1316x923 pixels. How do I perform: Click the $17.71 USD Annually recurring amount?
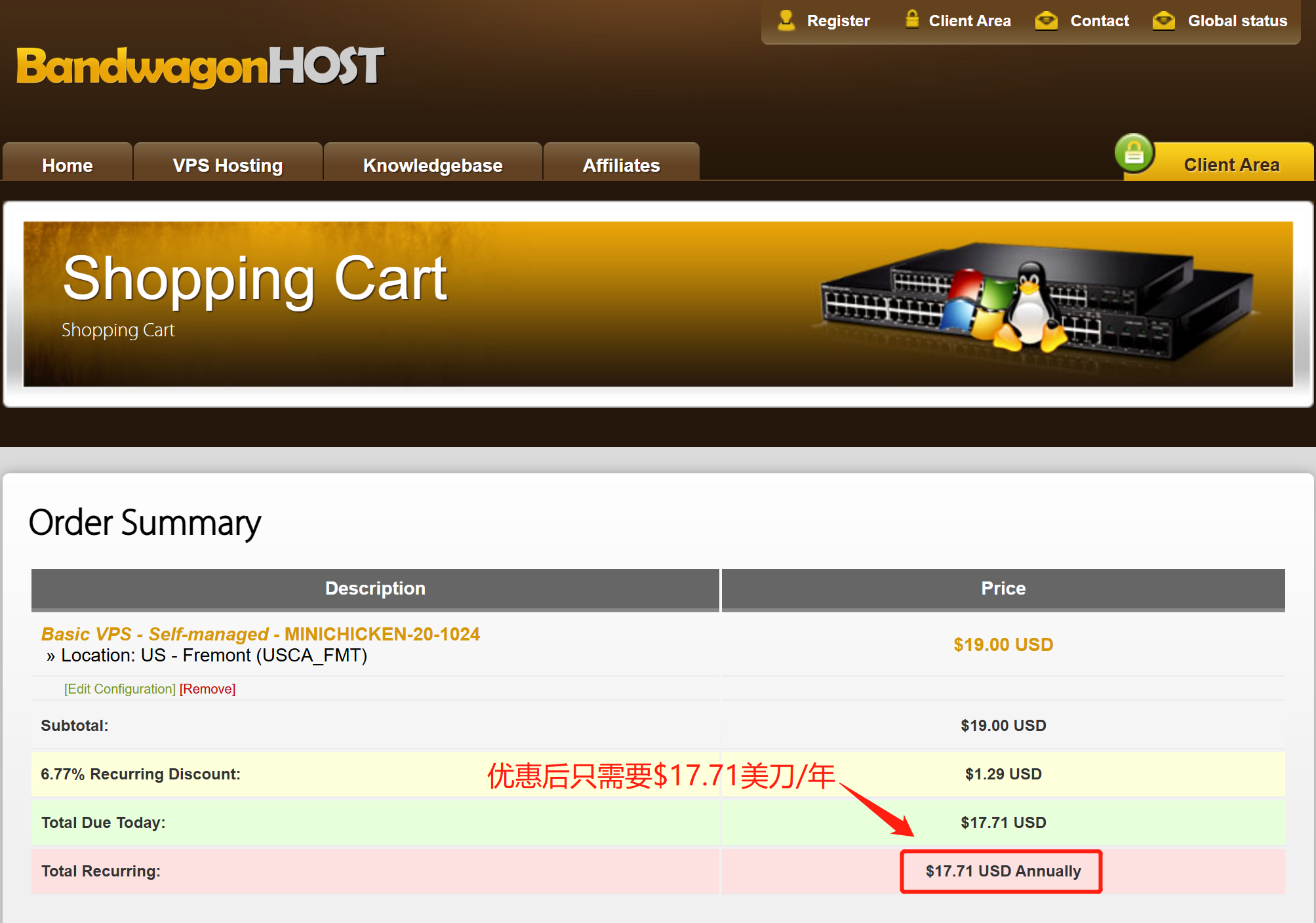click(x=1003, y=871)
